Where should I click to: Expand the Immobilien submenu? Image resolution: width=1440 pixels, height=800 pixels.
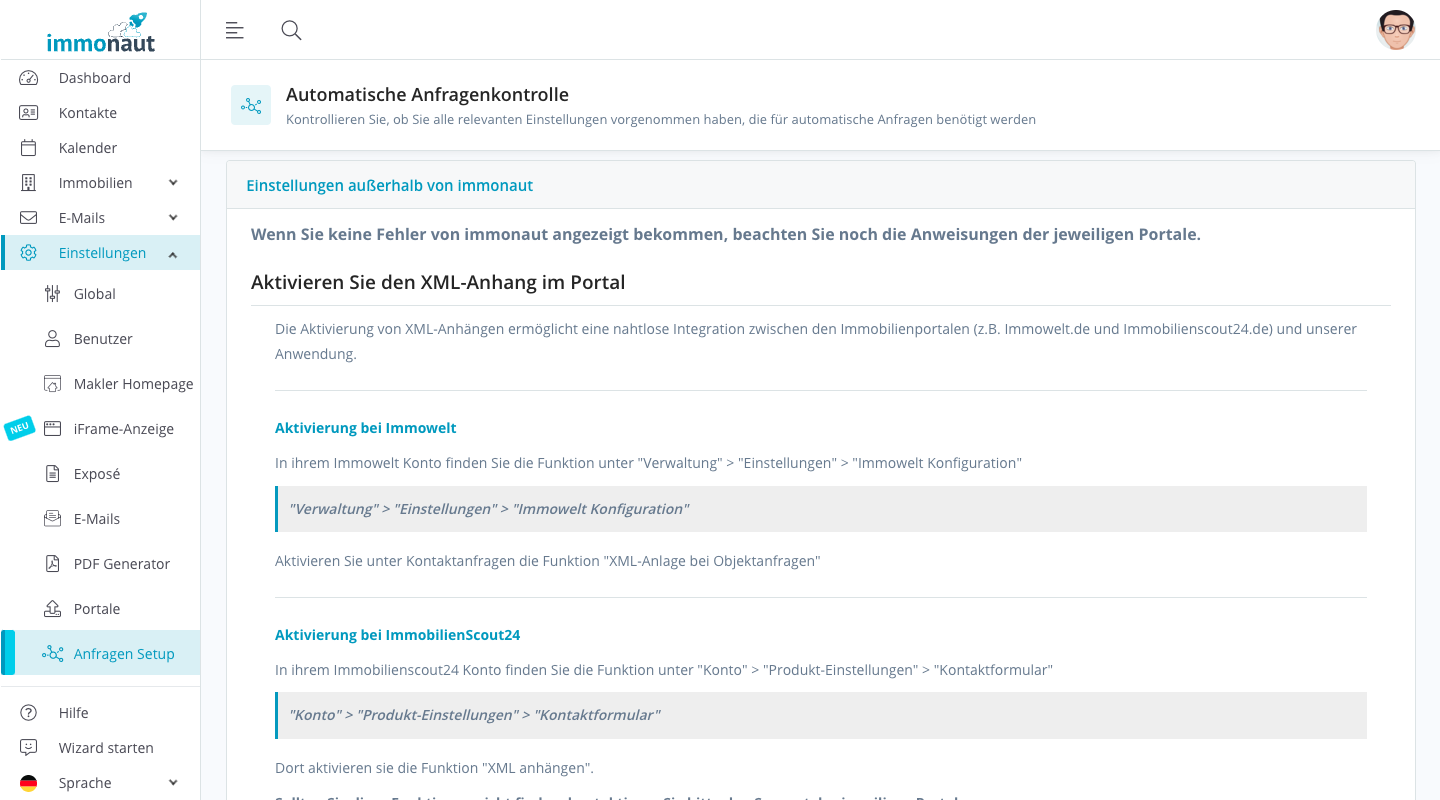point(172,182)
